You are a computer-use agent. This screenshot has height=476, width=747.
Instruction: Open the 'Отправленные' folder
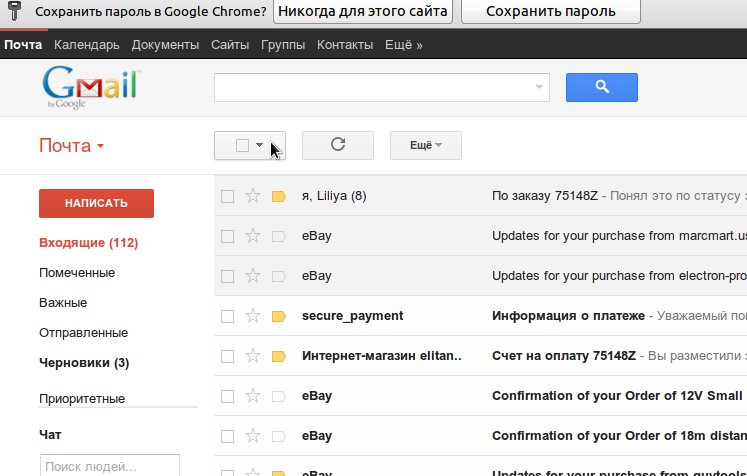tap(83, 332)
